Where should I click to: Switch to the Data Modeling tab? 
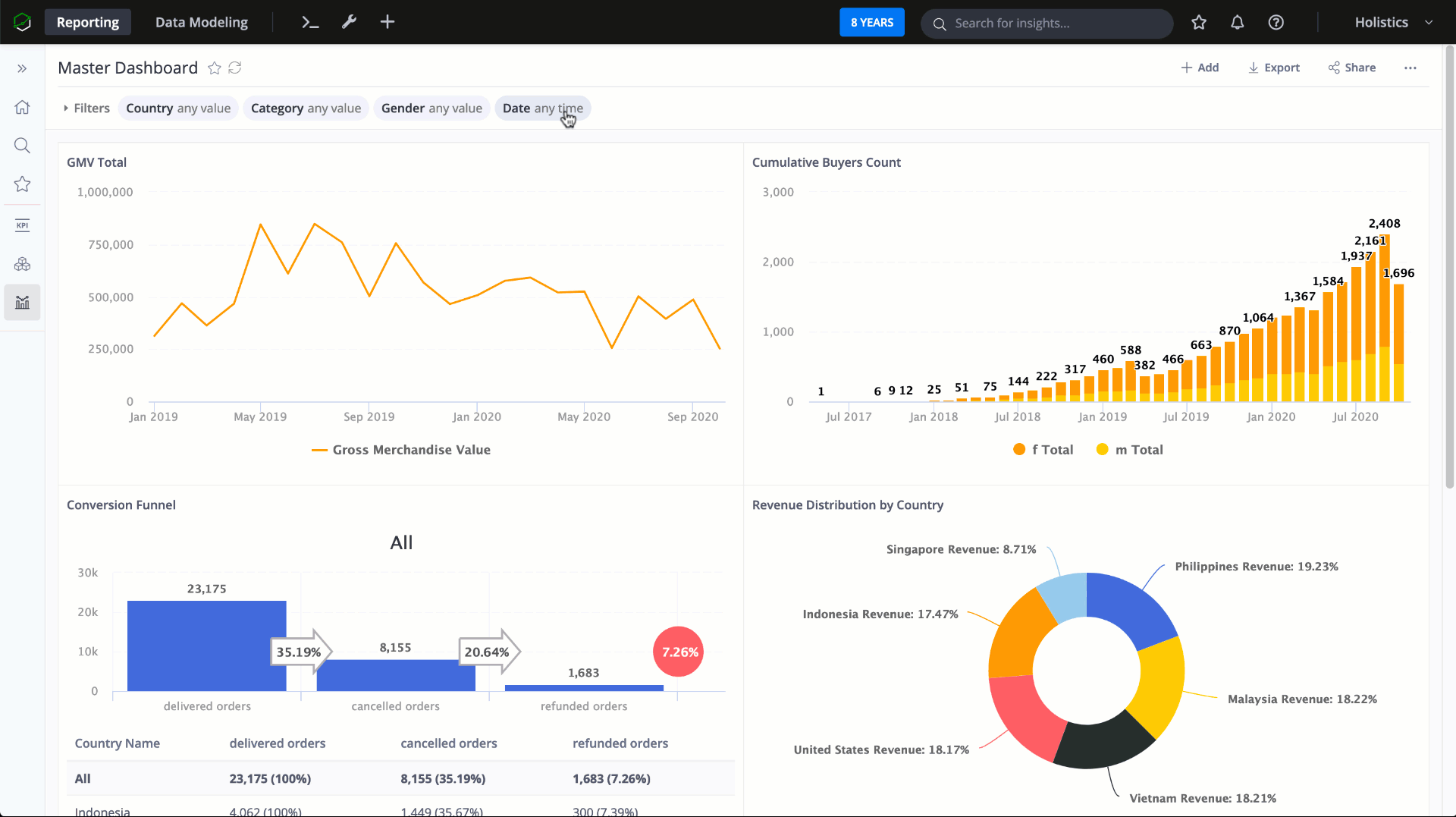point(201,23)
